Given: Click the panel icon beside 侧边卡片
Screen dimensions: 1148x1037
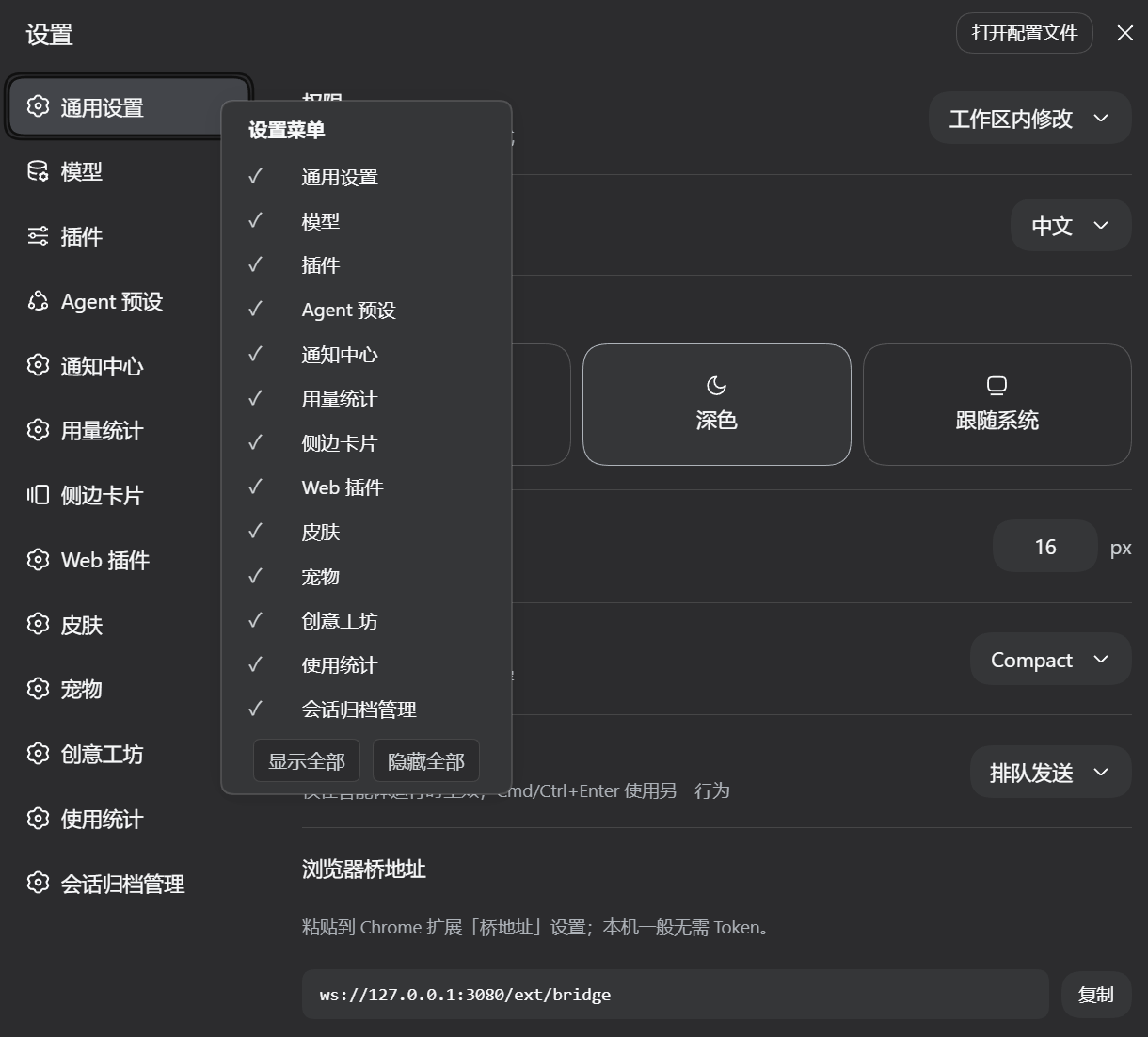Looking at the screenshot, I should tap(38, 495).
